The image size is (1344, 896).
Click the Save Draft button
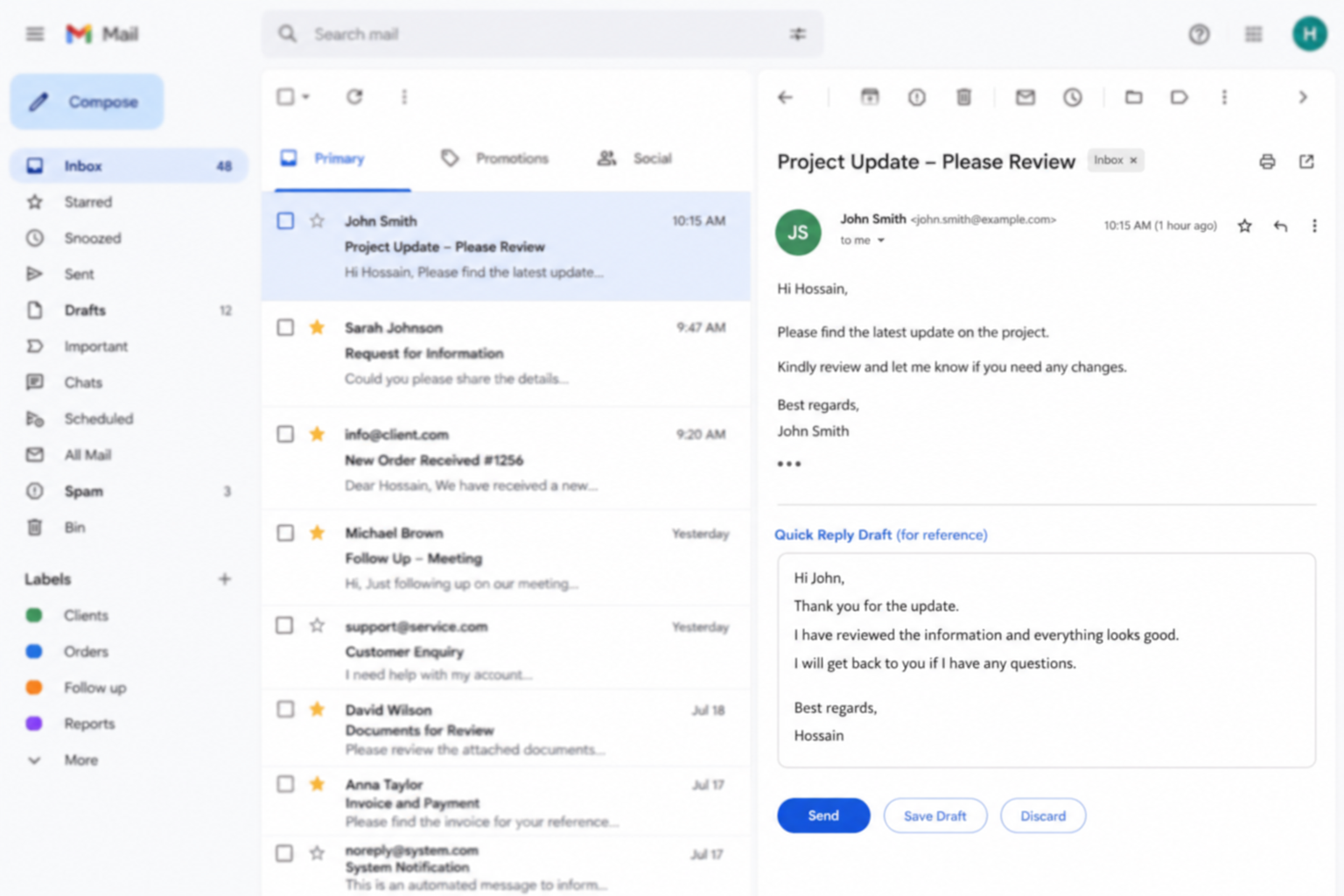(x=935, y=815)
